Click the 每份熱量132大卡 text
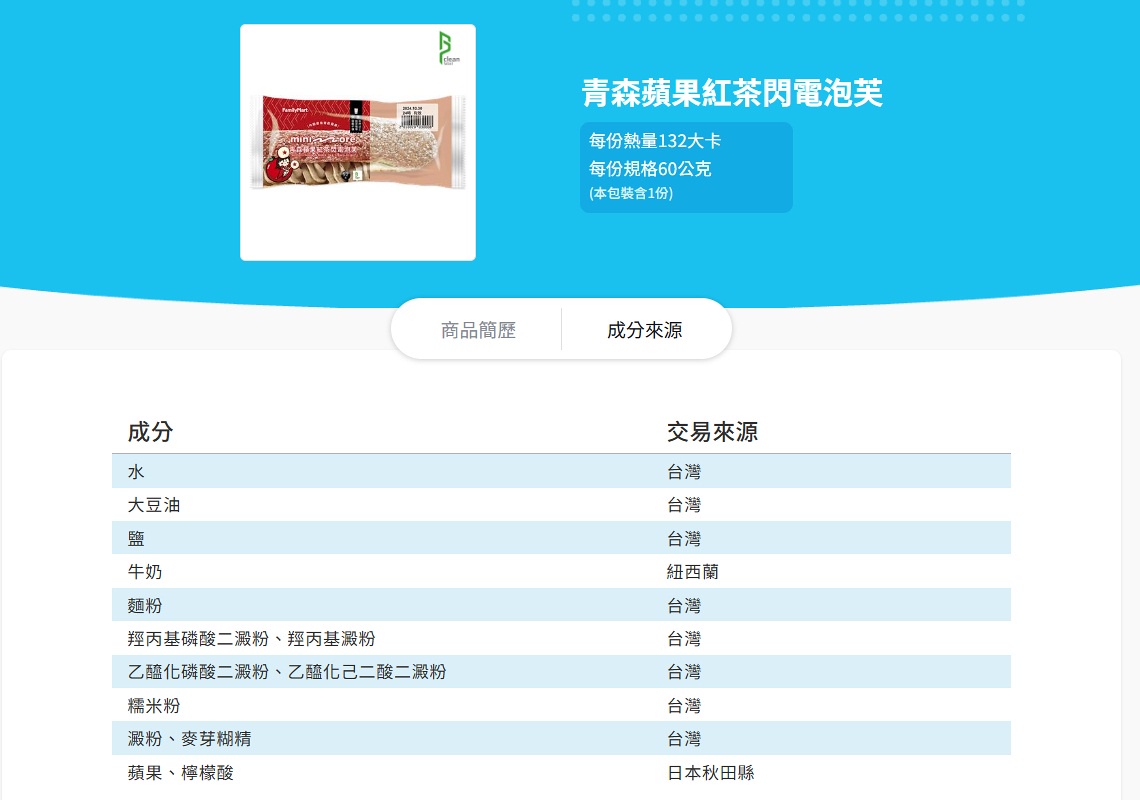Viewport: 1140px width, 800px height. coord(655,141)
